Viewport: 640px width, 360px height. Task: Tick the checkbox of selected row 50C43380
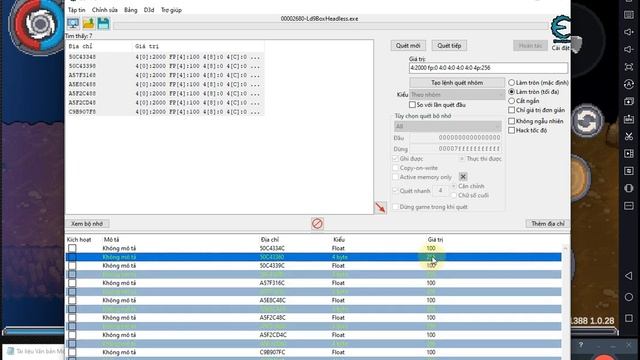click(72, 257)
